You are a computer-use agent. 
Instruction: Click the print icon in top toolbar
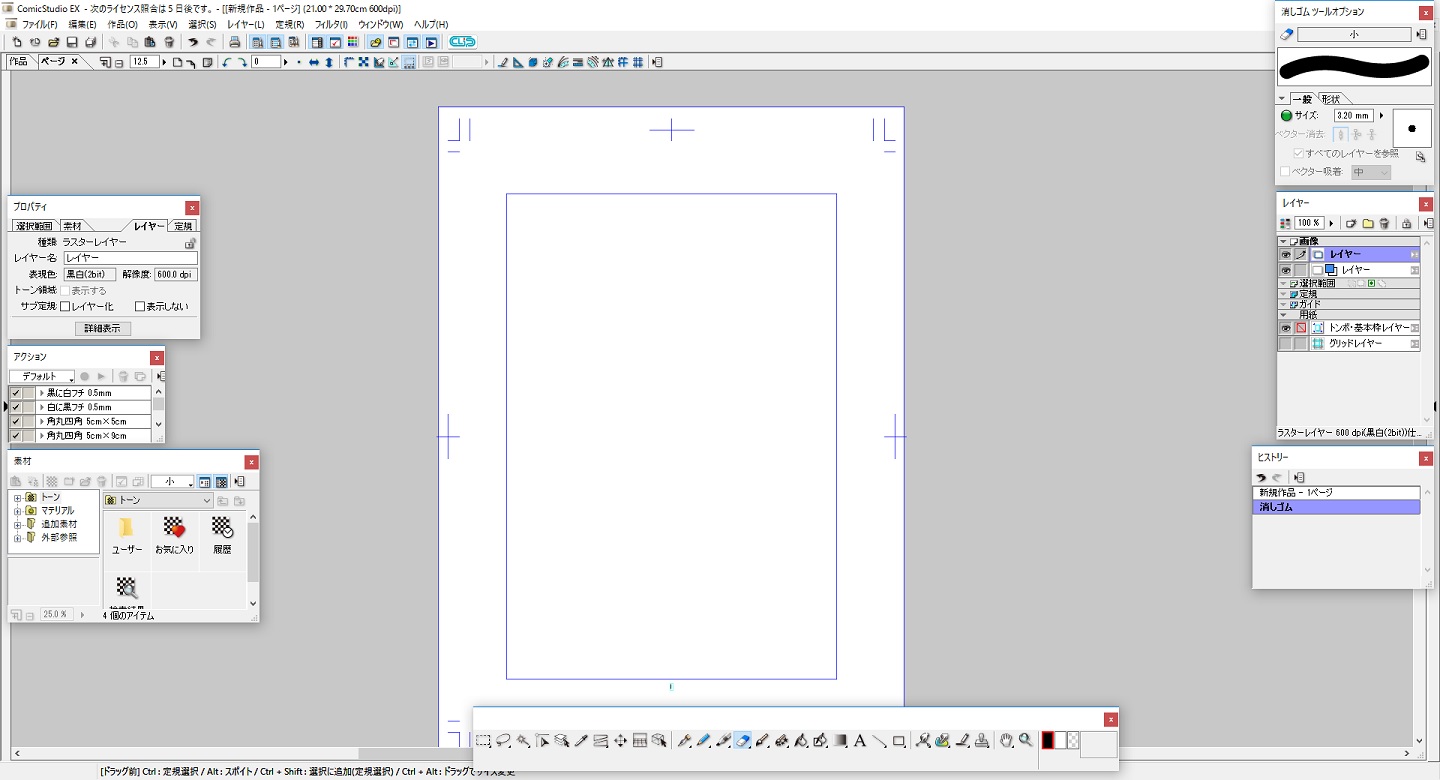(x=234, y=43)
